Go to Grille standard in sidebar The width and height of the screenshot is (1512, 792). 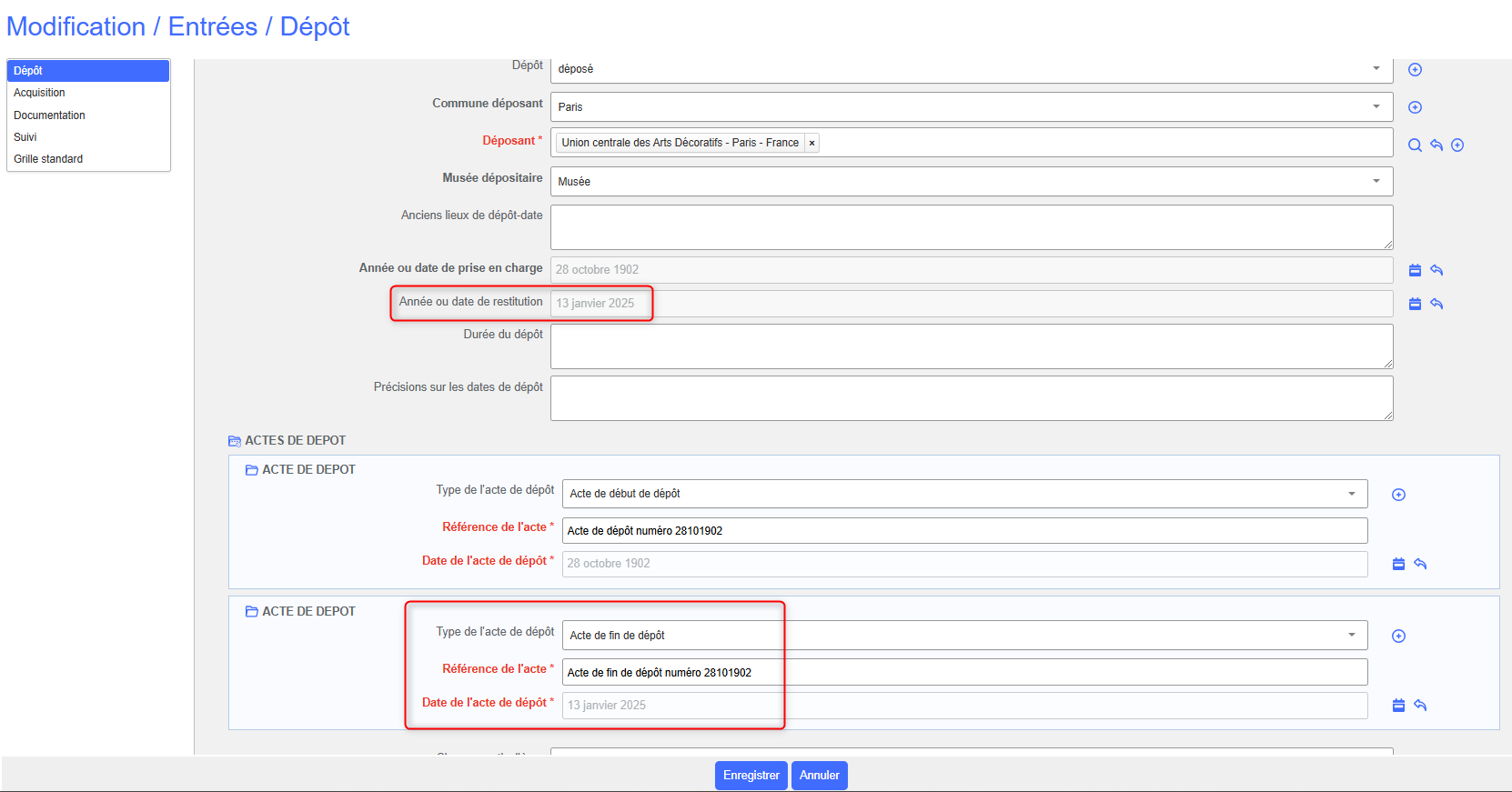48,159
